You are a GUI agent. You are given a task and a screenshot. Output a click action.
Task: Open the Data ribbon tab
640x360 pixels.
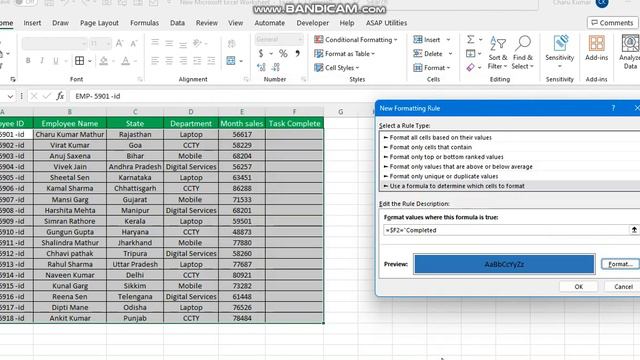pos(177,23)
